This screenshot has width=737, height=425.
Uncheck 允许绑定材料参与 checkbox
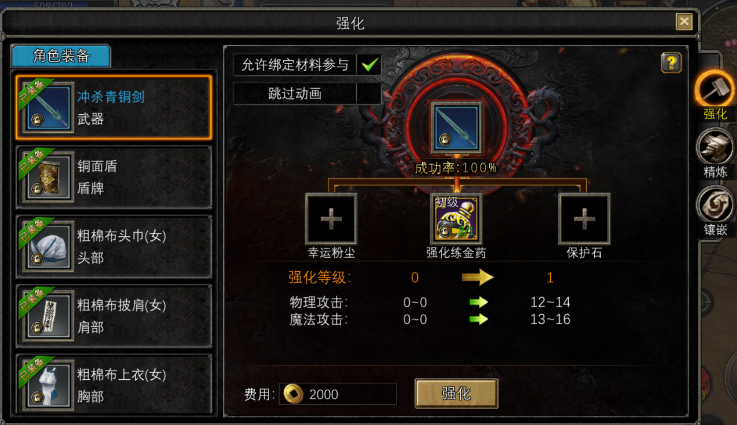click(369, 64)
